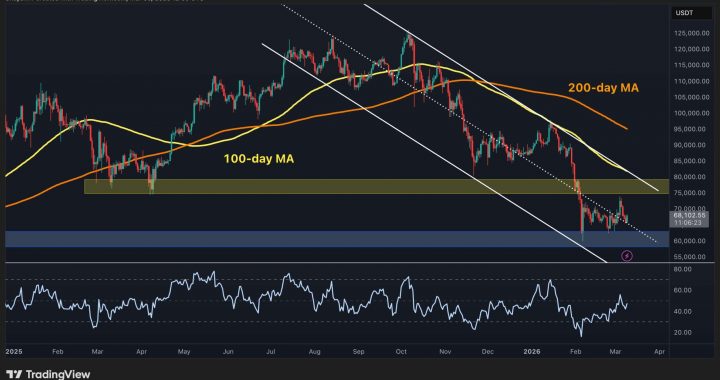Click the Oct label on time axis

(x=401, y=352)
